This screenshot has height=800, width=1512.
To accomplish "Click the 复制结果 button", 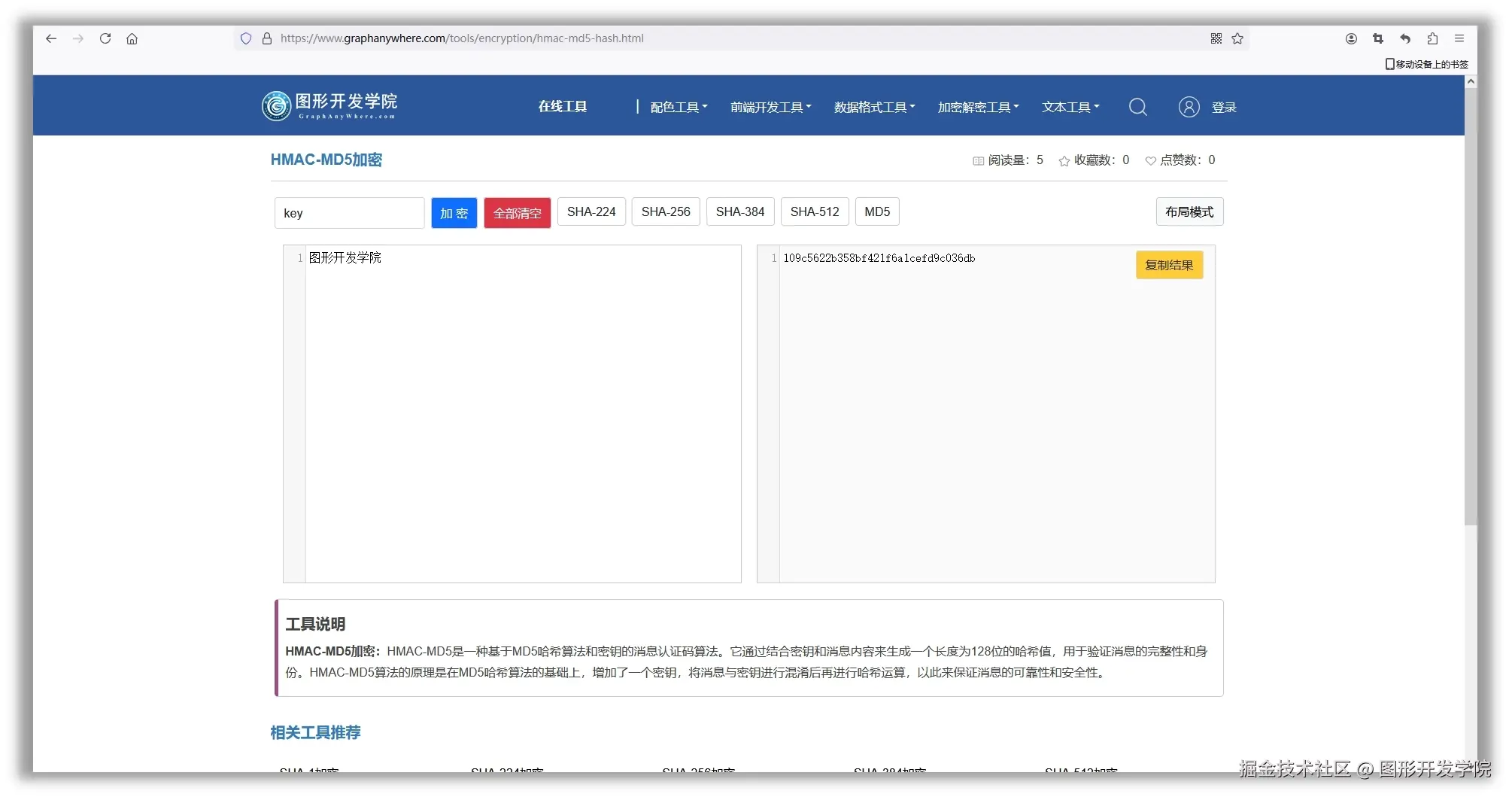I will pos(1168,265).
